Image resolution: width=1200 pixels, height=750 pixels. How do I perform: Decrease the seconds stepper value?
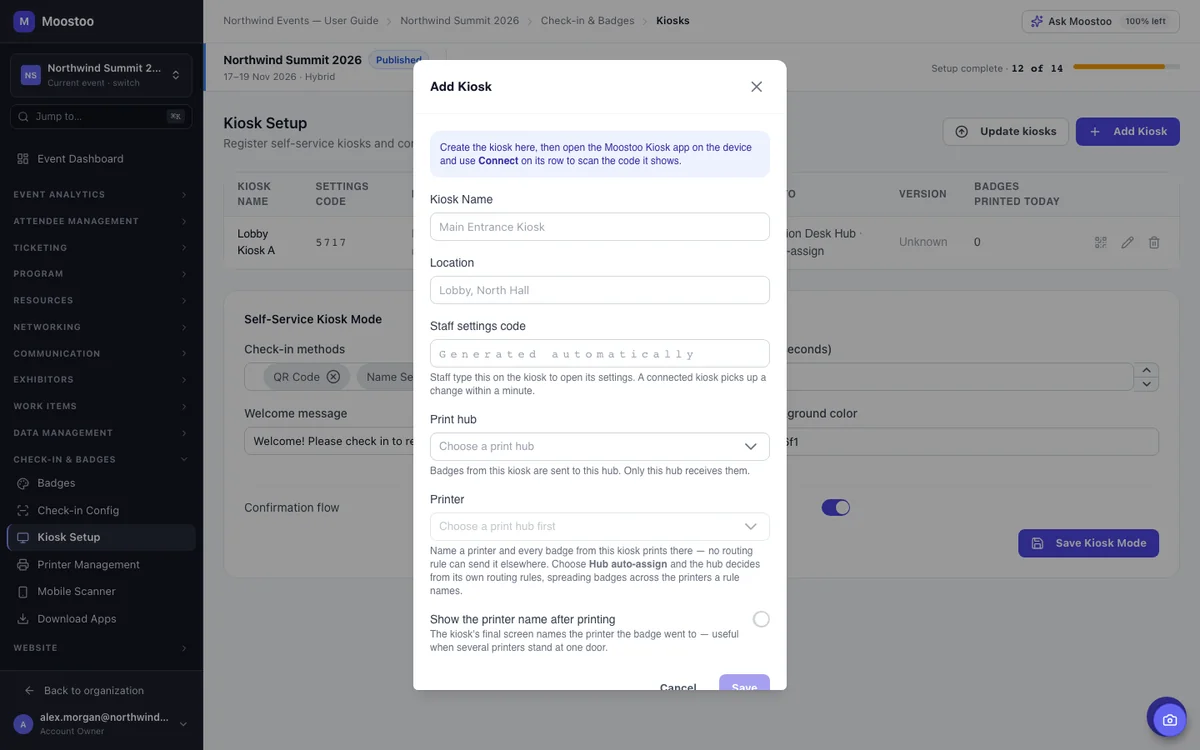[x=1148, y=384]
